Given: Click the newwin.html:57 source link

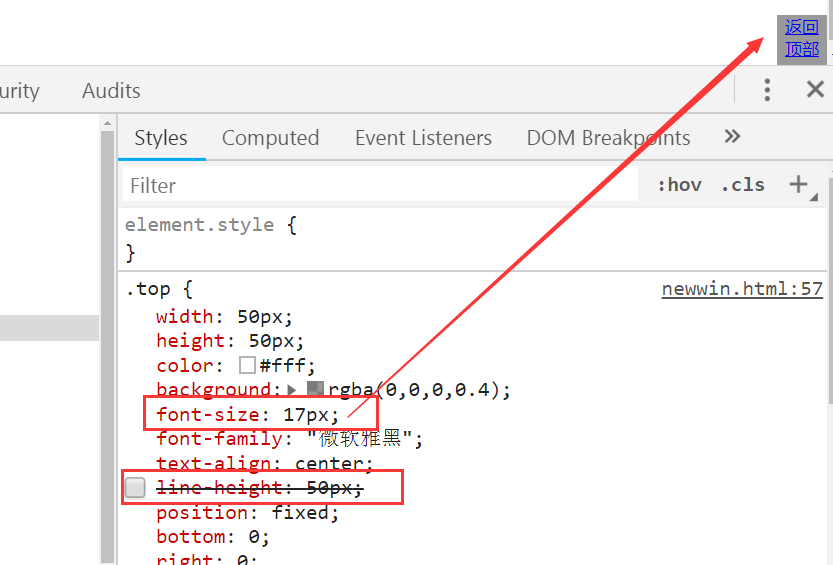Looking at the screenshot, I should coord(741,290).
